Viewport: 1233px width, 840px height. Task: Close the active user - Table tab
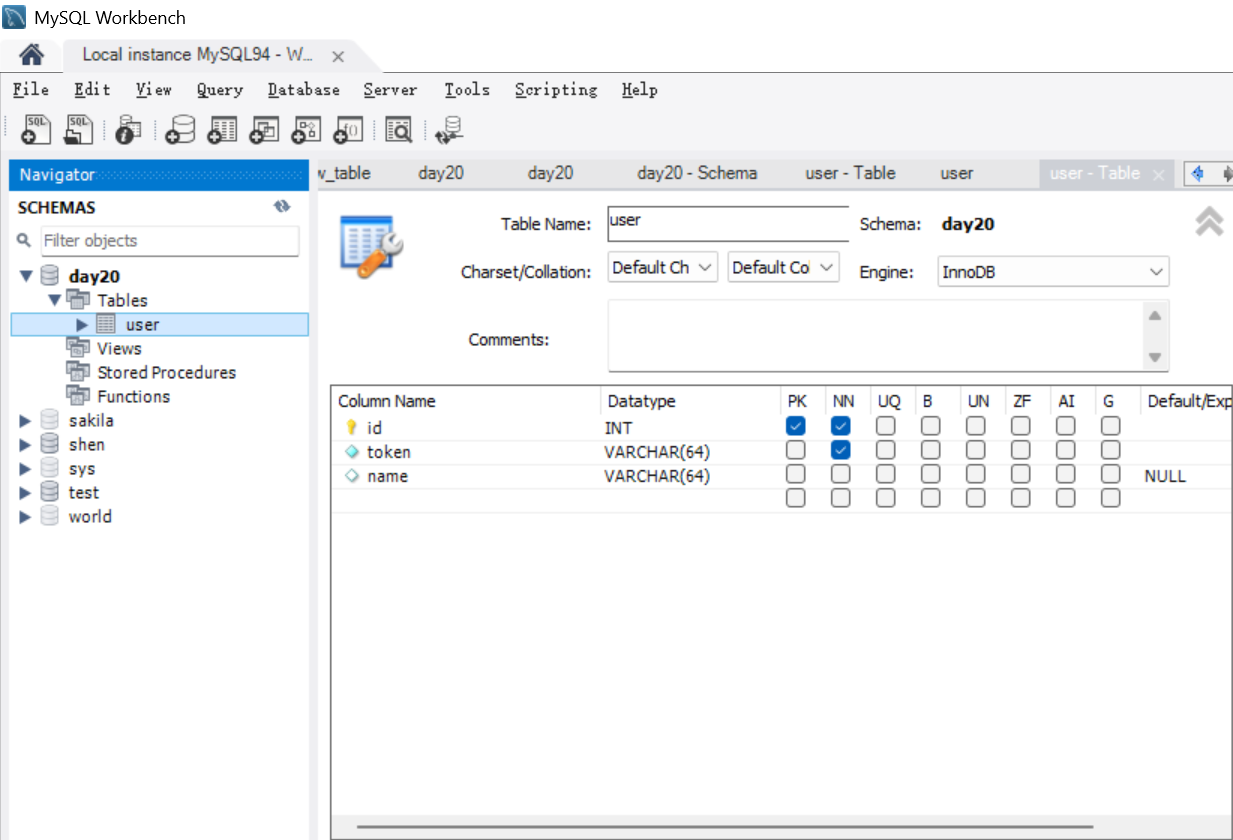(x=1158, y=174)
